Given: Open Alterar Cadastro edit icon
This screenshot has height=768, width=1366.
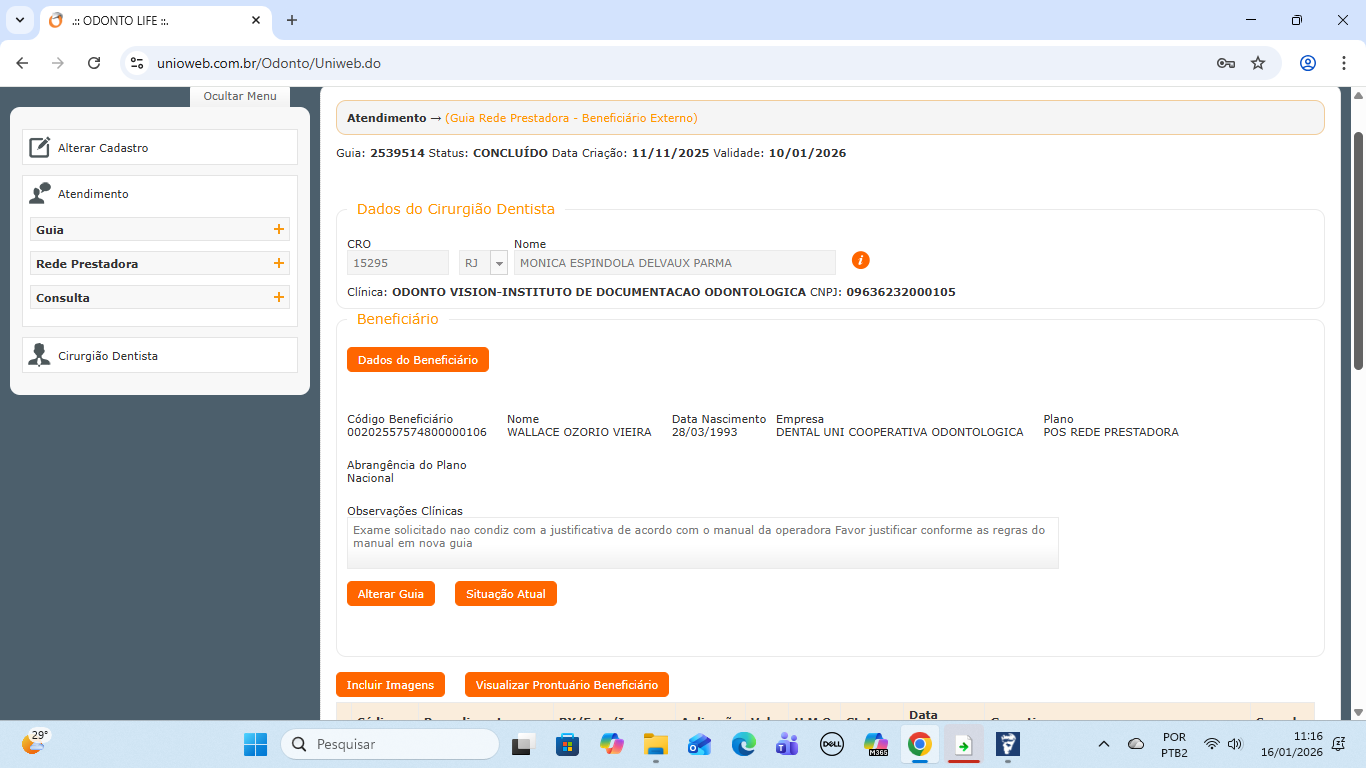Looking at the screenshot, I should click(x=39, y=148).
